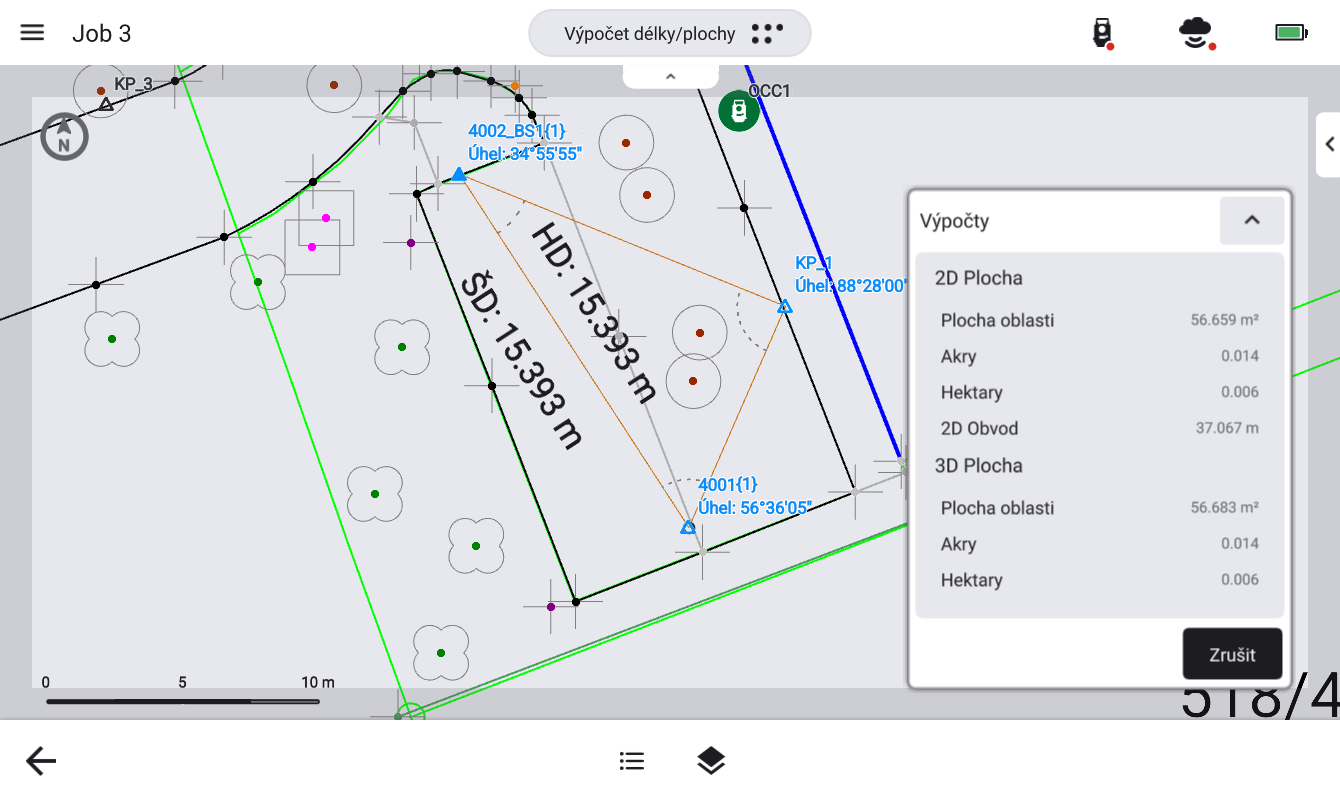Click the 56.683 m² 3D area value
Image resolution: width=1340 pixels, height=800 pixels.
click(x=1224, y=507)
